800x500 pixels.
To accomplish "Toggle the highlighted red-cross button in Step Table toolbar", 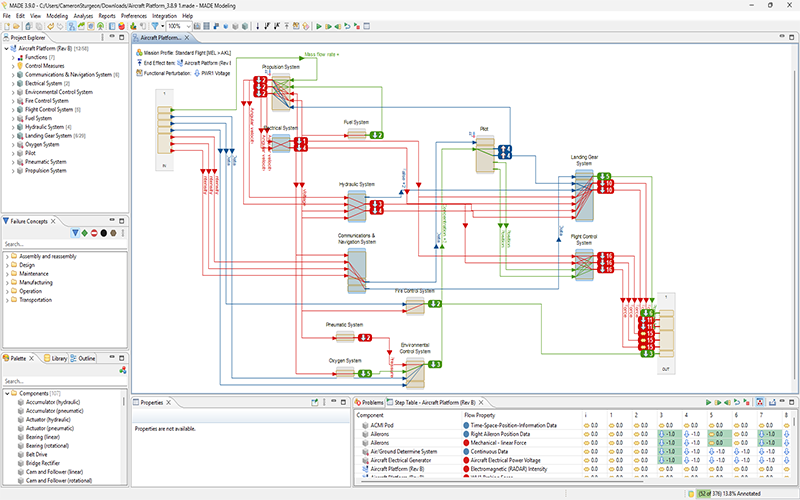I will 760,403.
